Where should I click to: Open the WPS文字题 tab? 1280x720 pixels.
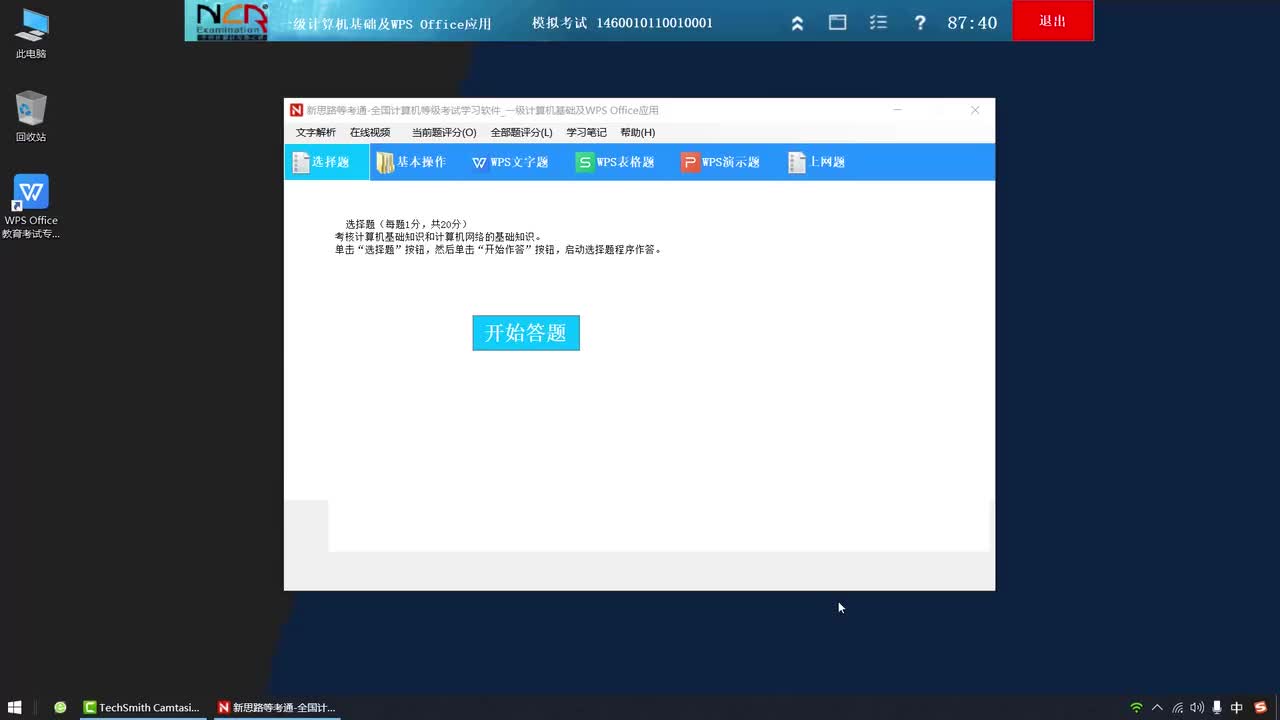(x=510, y=162)
